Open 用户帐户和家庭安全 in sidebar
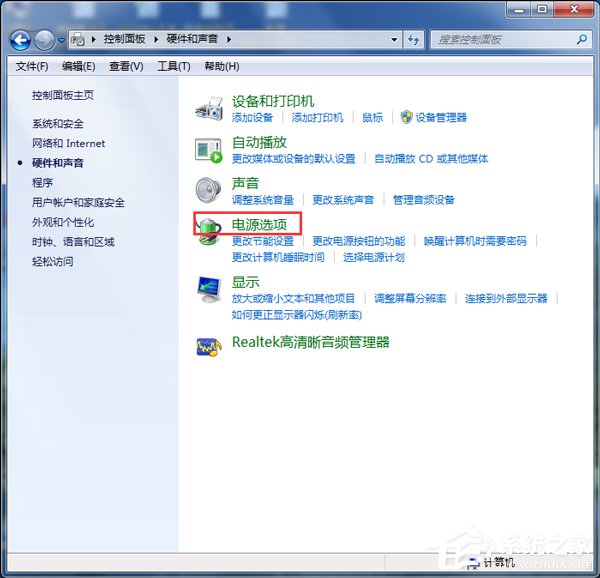600x578 pixels. click(78, 202)
